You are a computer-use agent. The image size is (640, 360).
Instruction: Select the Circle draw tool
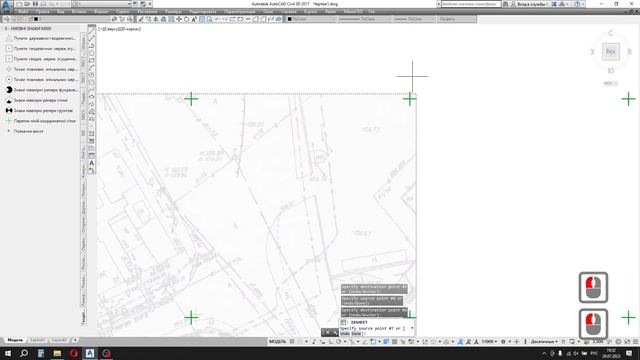(x=92, y=75)
